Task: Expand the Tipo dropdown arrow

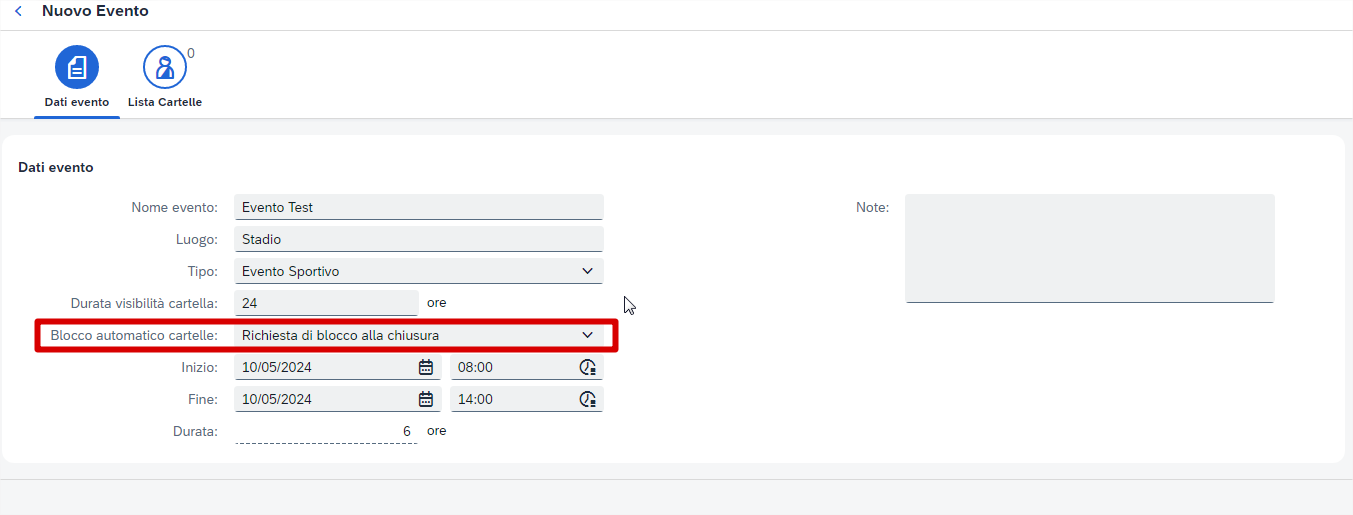Action: (x=587, y=271)
